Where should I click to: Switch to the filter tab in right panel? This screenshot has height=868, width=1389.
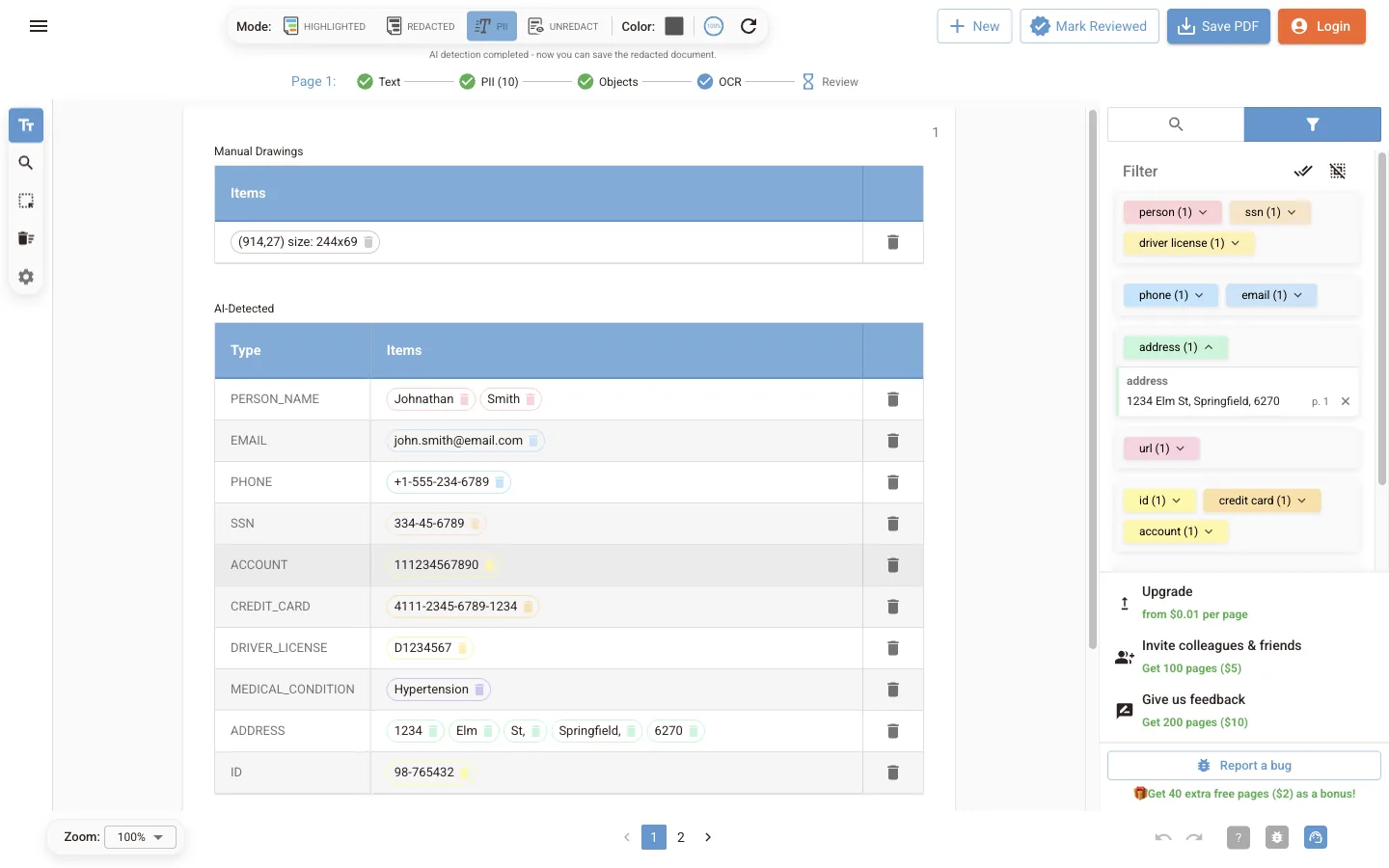pos(1312,124)
